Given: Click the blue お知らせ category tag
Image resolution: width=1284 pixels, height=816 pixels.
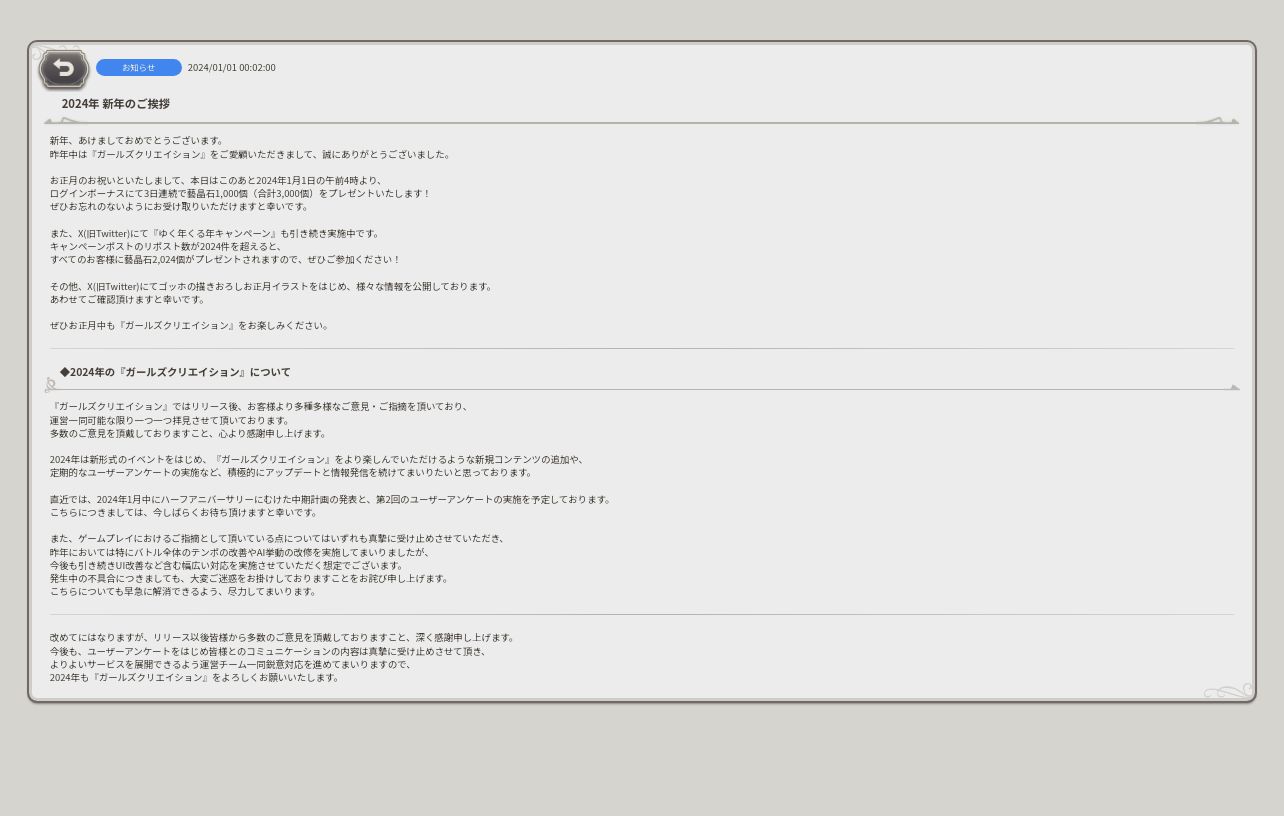Looking at the screenshot, I should point(139,68).
